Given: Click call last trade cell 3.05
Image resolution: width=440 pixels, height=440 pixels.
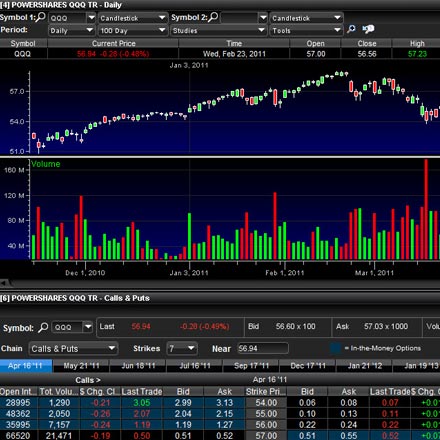Looking at the screenshot, I should tap(142, 403).
